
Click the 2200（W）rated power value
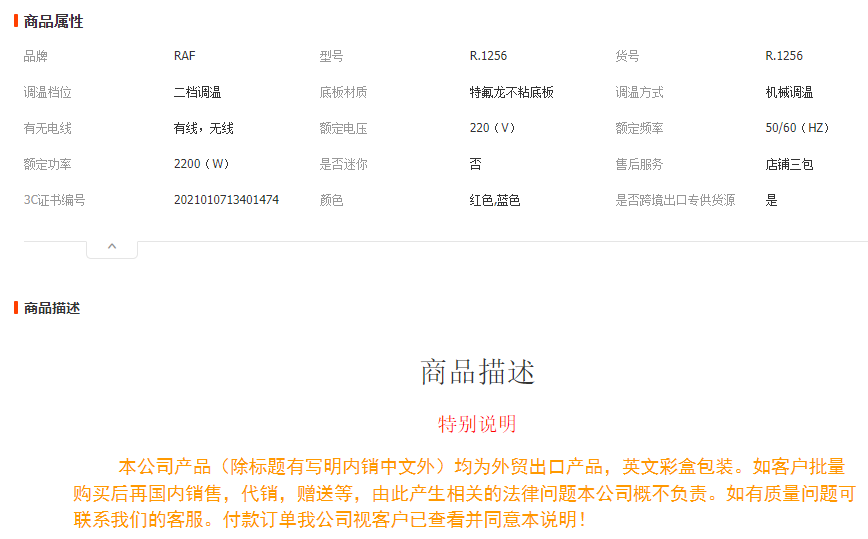203,164
